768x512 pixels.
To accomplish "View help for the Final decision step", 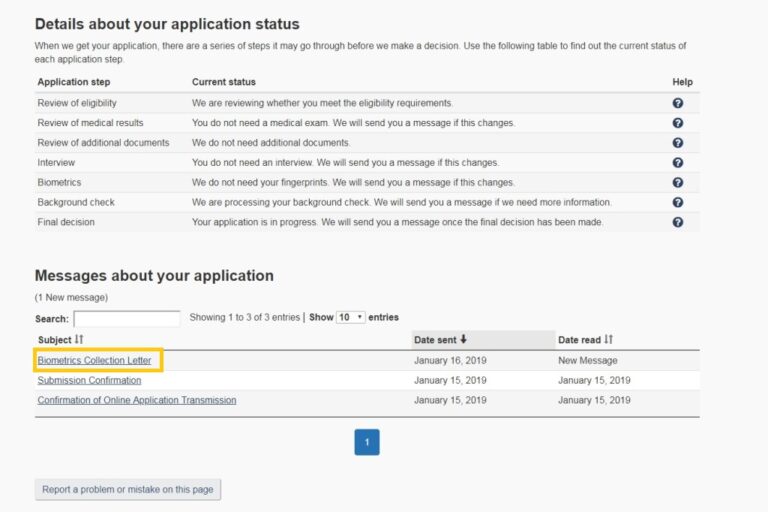I will pyautogui.click(x=677, y=222).
